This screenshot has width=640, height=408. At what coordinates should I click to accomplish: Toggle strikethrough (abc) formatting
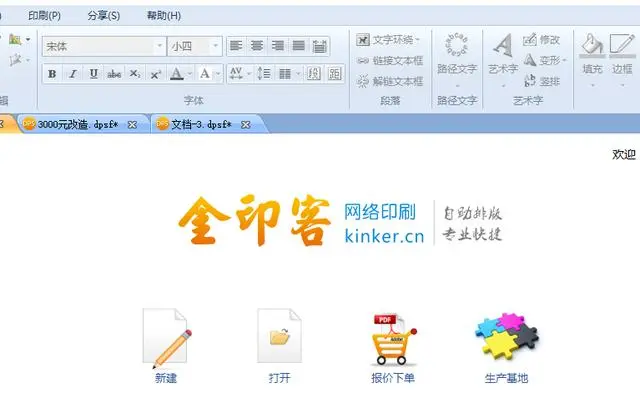pyautogui.click(x=114, y=74)
